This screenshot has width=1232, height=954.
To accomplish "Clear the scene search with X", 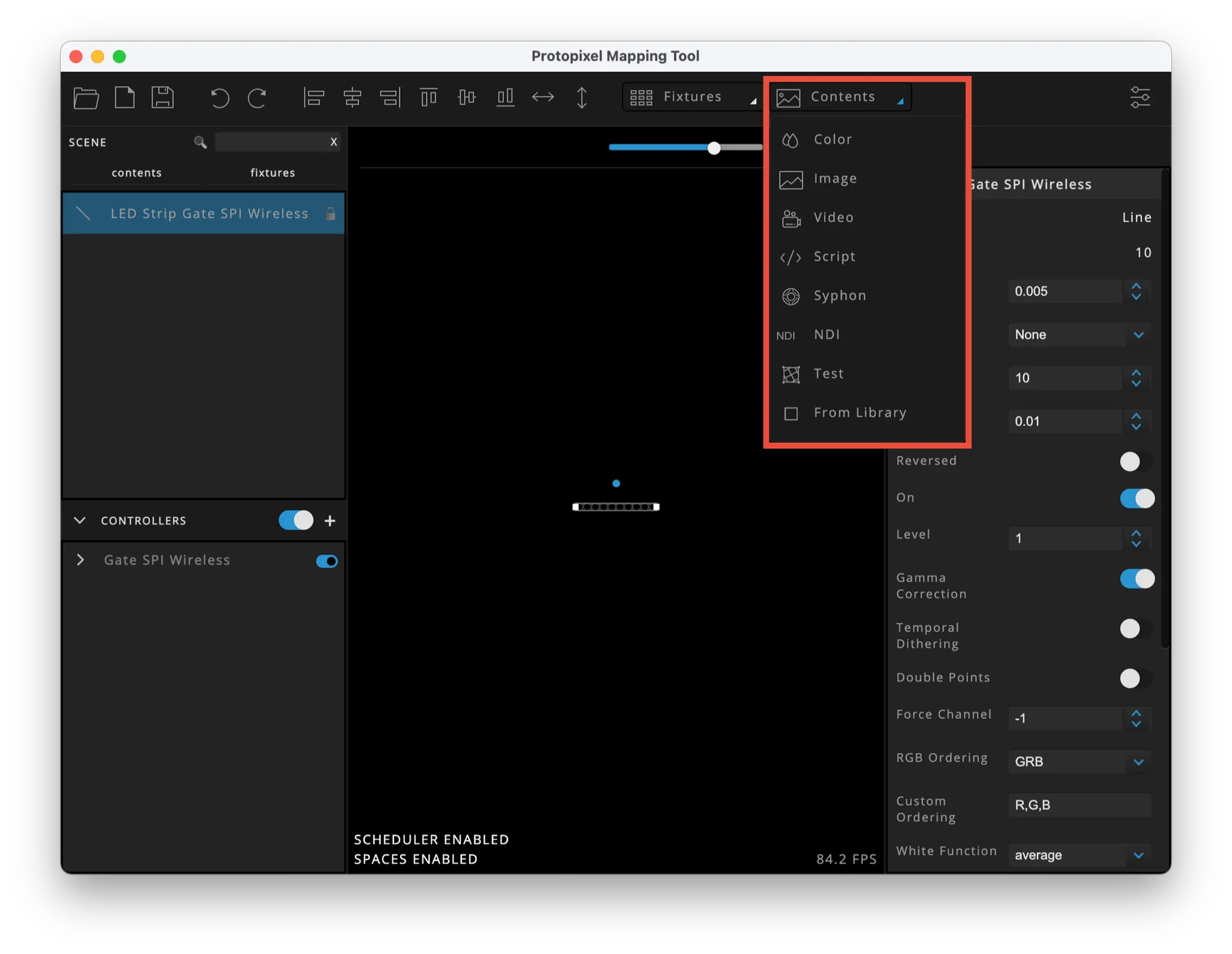I will (x=333, y=142).
